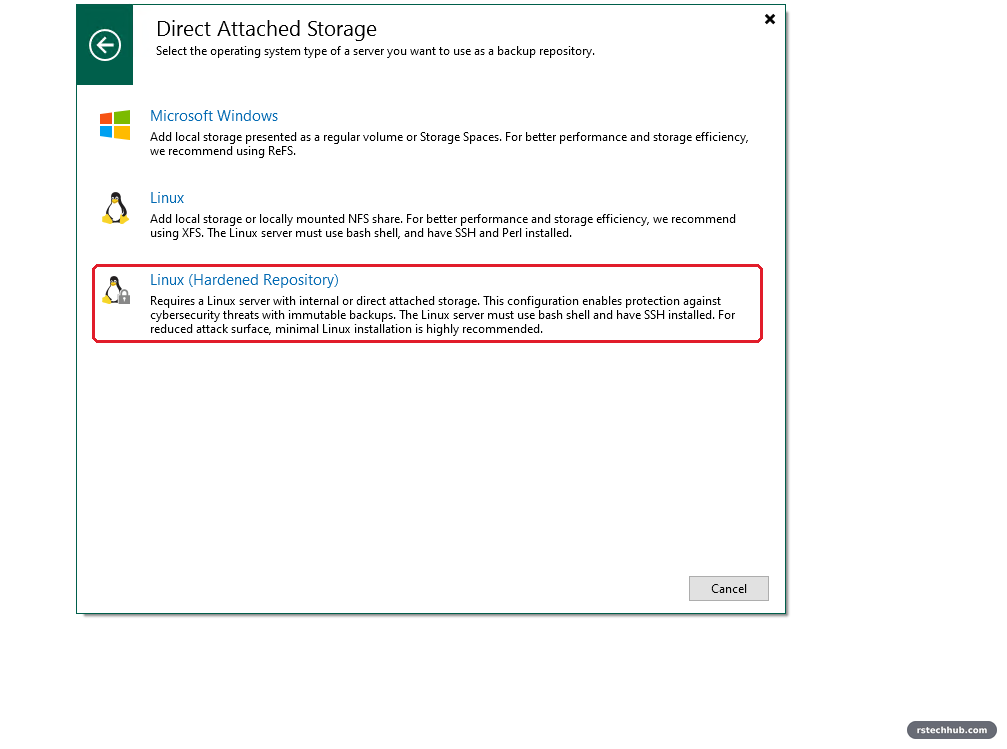Click the Linux description mentioning XFS
The height and width of the screenshot is (749, 1007).
click(442, 226)
